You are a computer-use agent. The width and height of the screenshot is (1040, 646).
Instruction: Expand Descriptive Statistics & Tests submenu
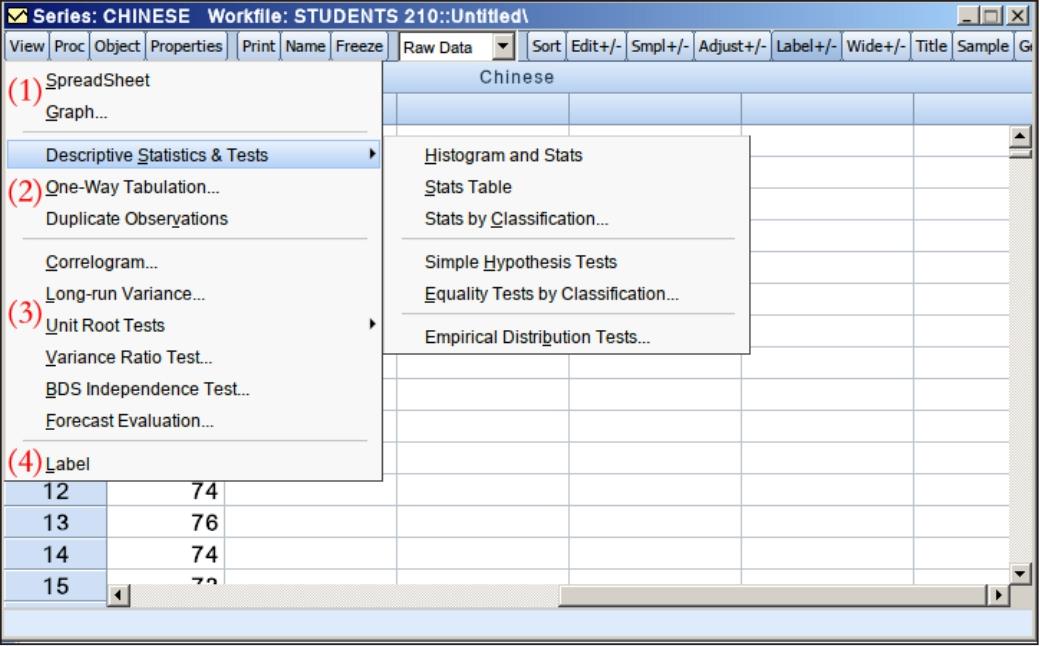click(157, 155)
